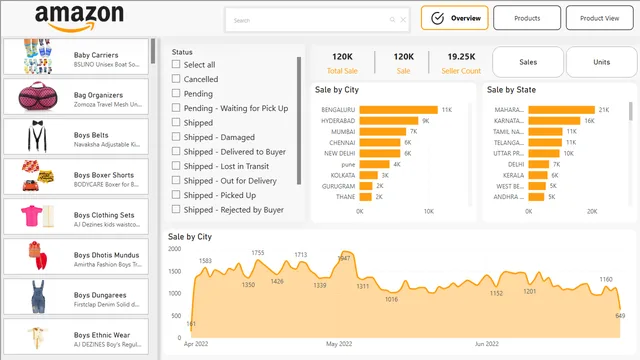Click the Jun 2022 axis label
This screenshot has width=640, height=360.
click(487, 344)
